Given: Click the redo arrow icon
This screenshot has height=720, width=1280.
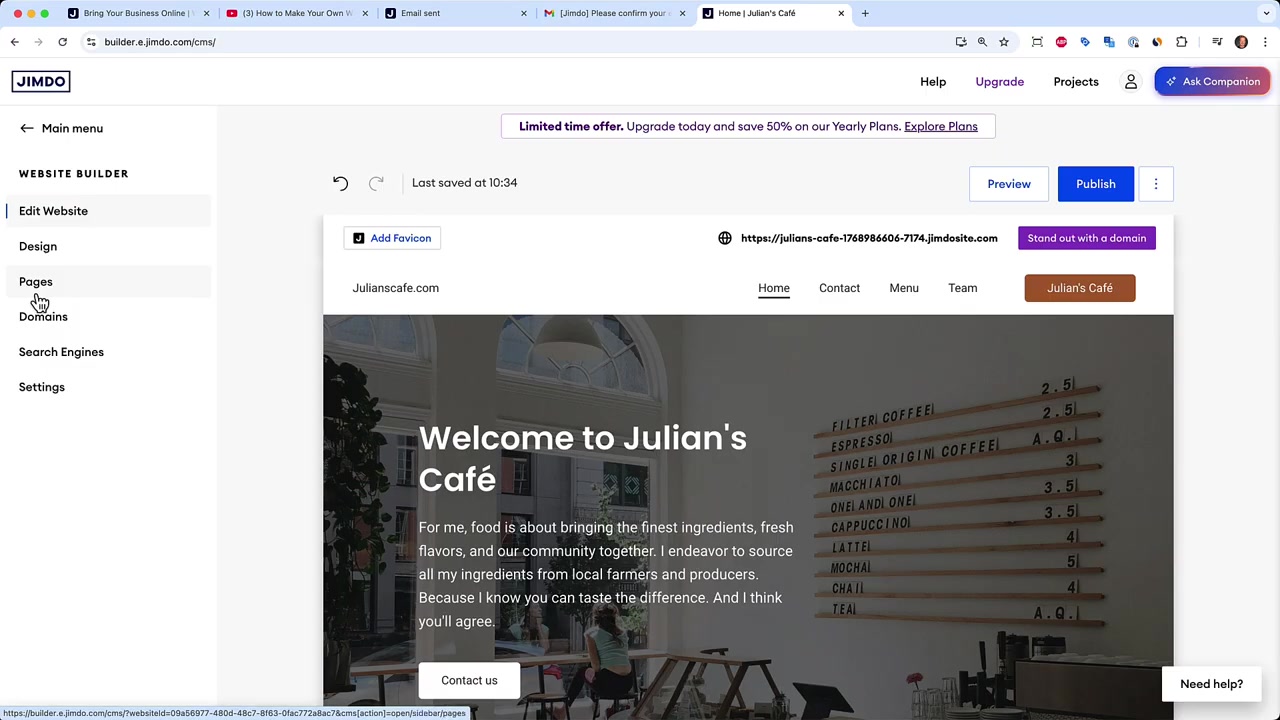Looking at the screenshot, I should (376, 183).
